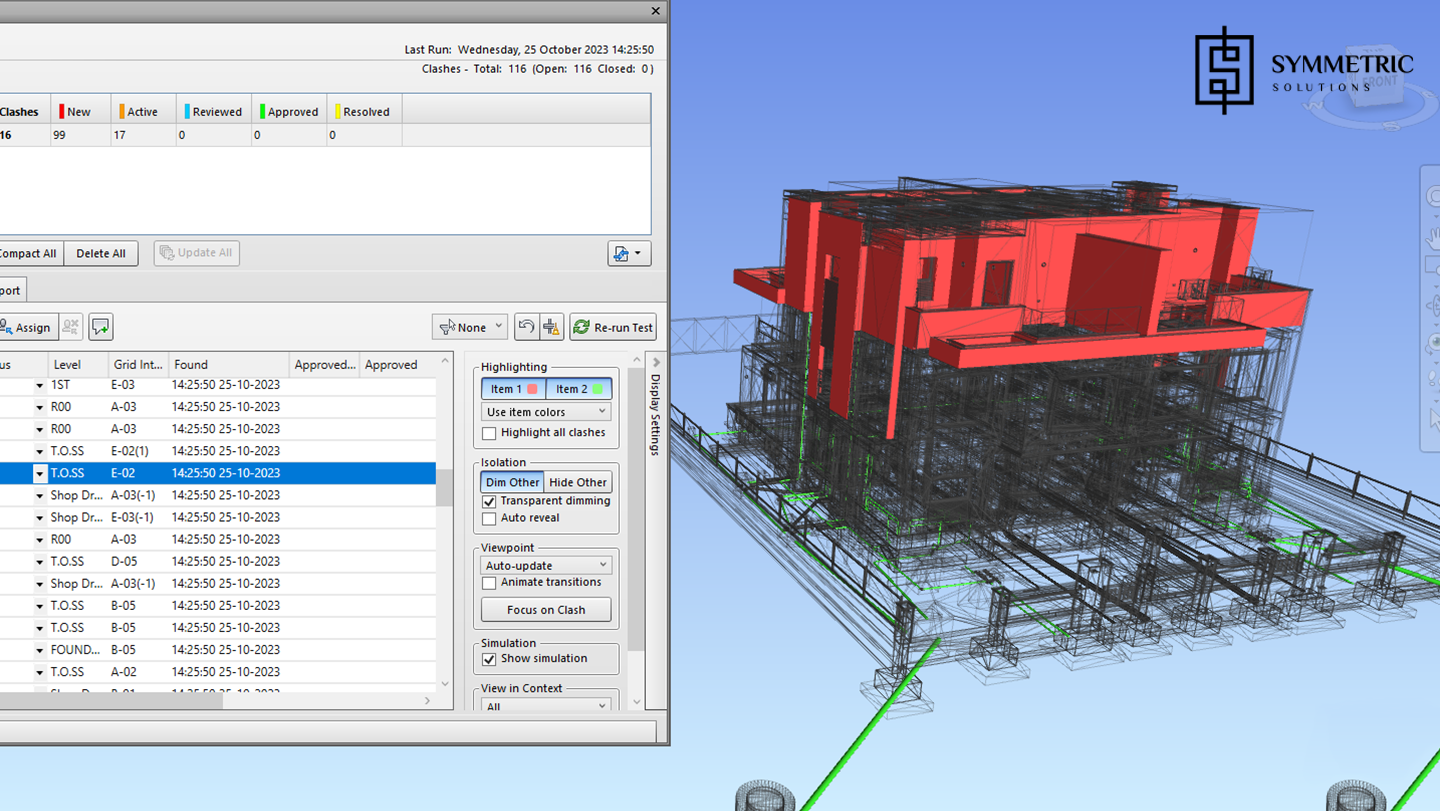This screenshot has height=811, width=1440.
Task: Expand the Auto-update viewpoint dropdown
Action: [546, 565]
